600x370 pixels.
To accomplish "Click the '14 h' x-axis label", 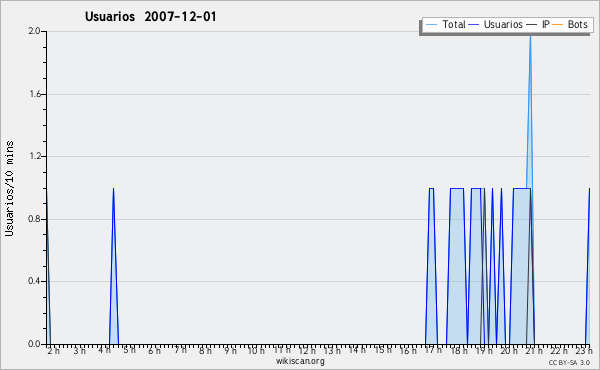I will point(357,350).
